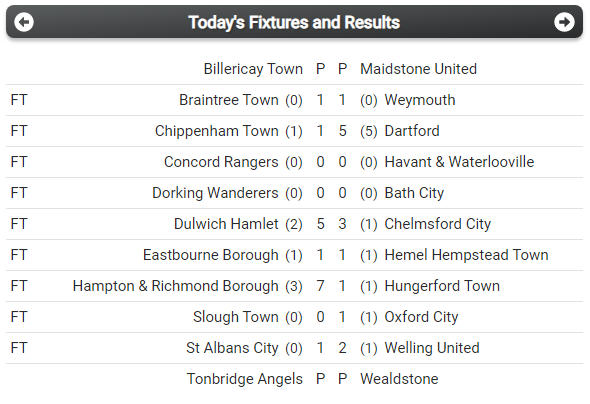Select the Braintree Town vs Weymouth match
The image size is (590, 404).
295,100
